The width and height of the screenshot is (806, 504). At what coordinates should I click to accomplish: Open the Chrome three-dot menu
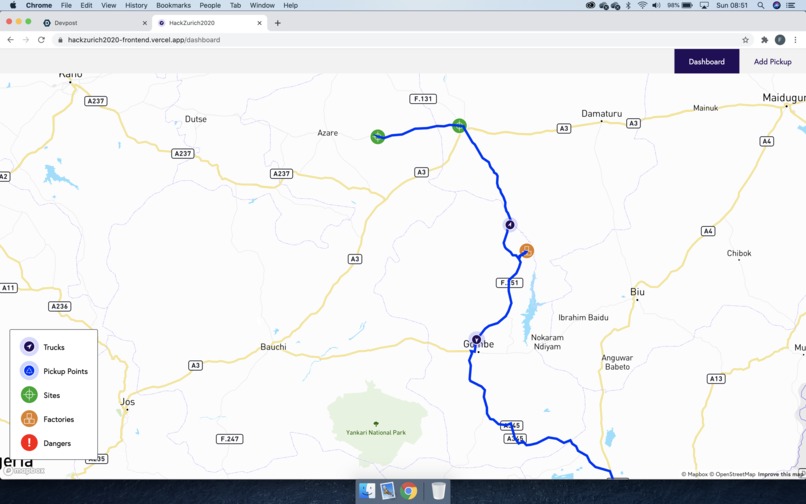pos(796,40)
